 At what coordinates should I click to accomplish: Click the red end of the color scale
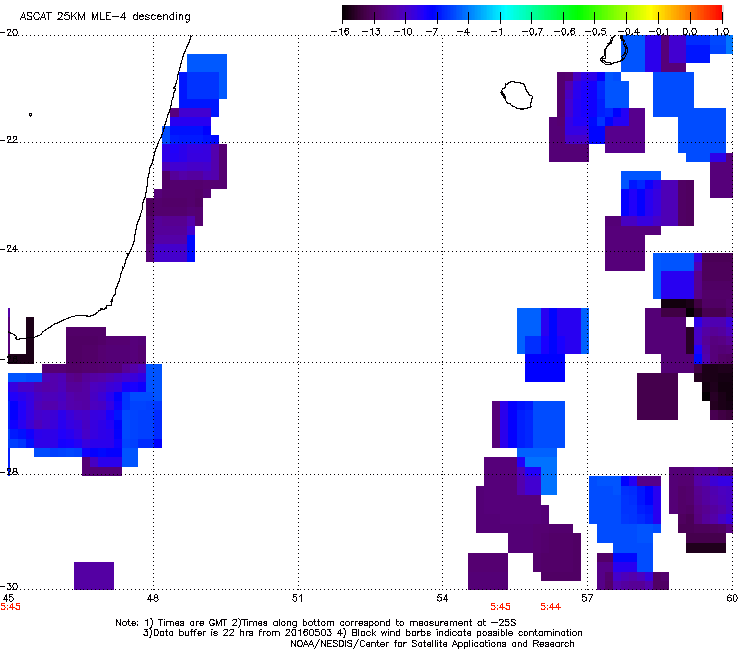(x=714, y=13)
